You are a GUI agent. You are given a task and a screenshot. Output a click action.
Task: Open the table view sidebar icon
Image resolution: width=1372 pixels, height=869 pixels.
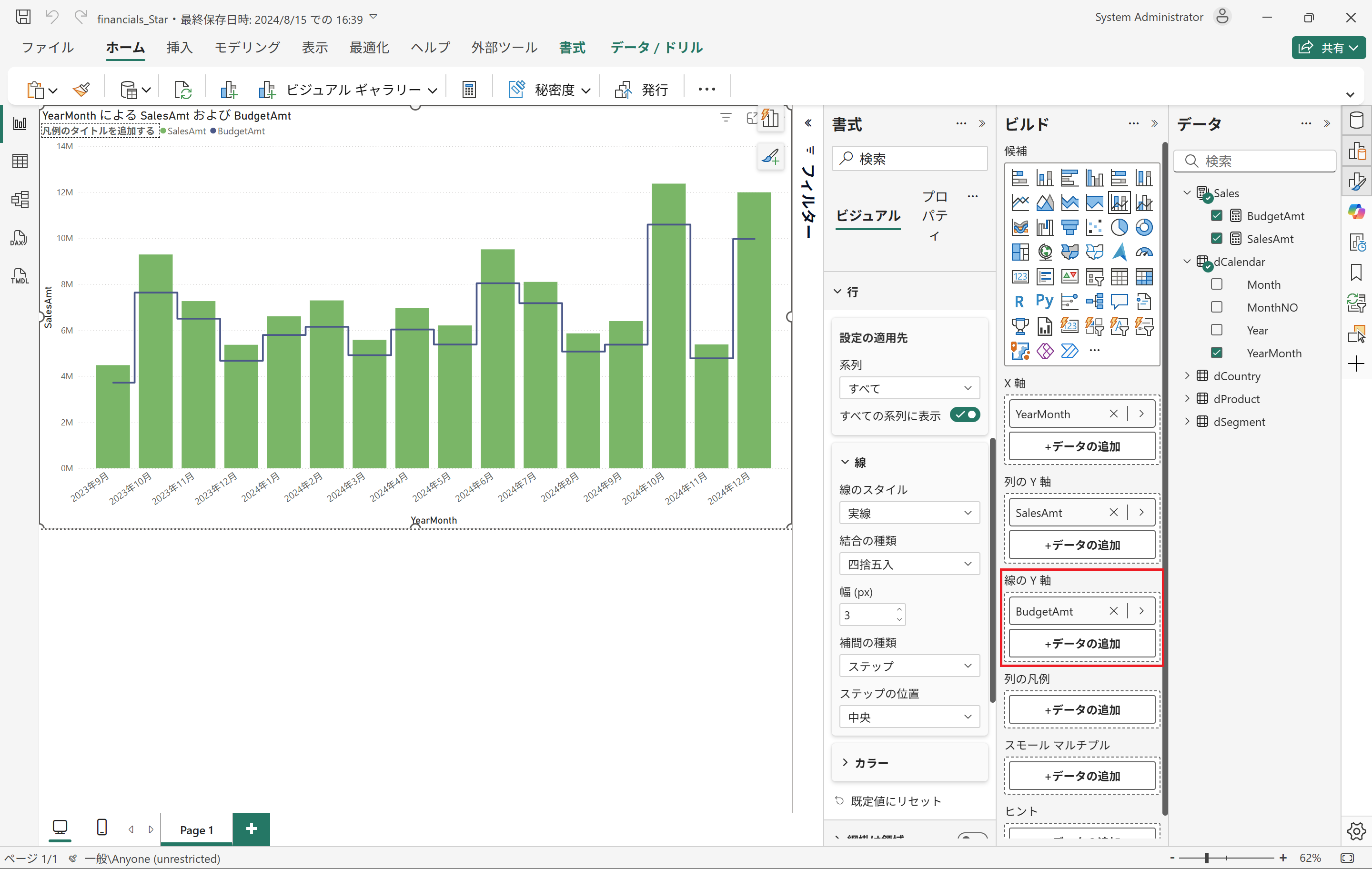(20, 161)
